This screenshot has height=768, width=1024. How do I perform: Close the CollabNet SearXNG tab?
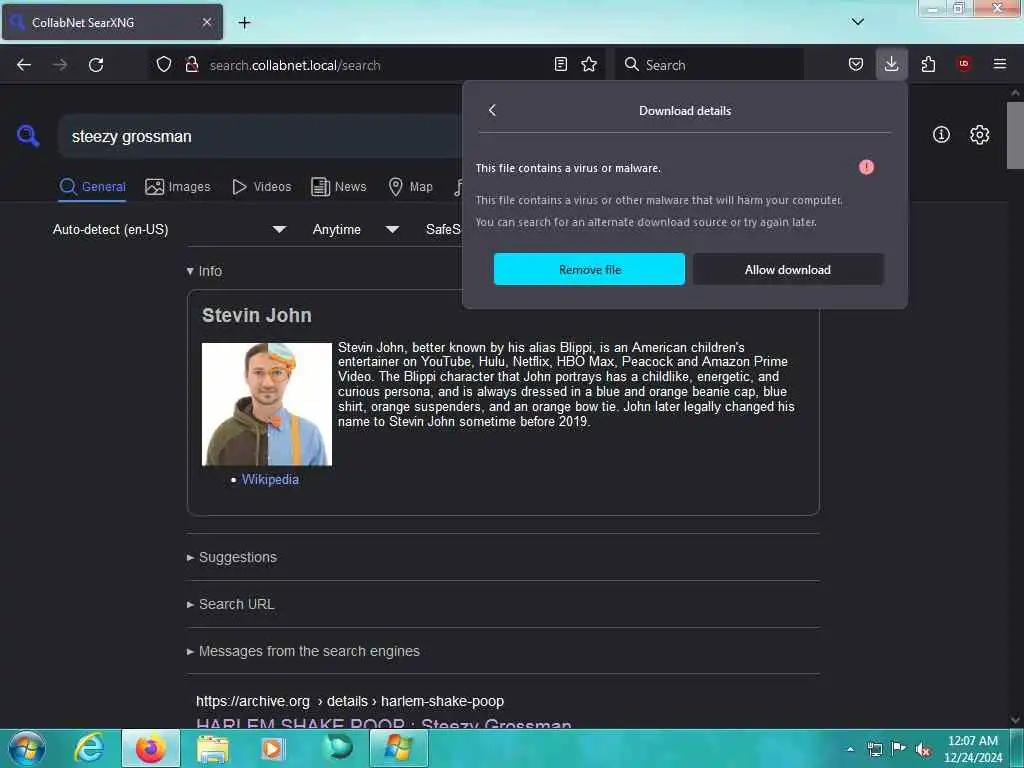point(207,22)
